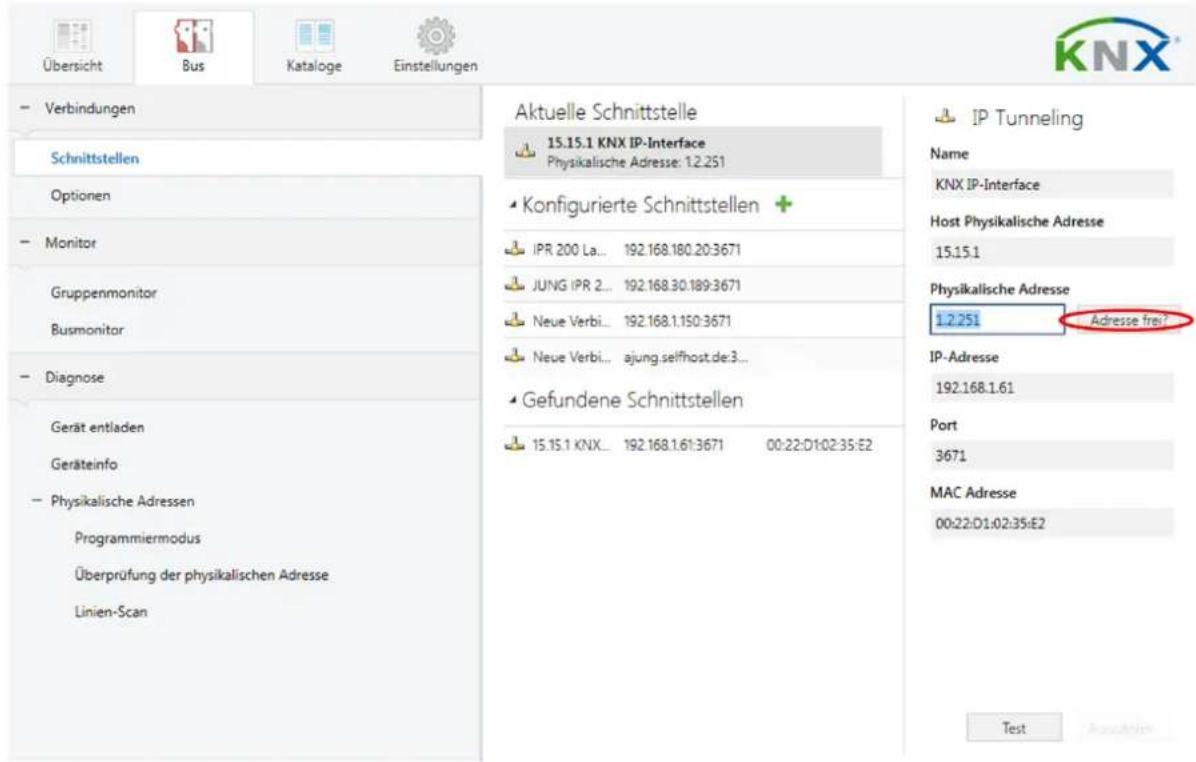Screen dimensions: 1196x762
Task: Collapse the Verbindungen section
Action: point(25,108)
